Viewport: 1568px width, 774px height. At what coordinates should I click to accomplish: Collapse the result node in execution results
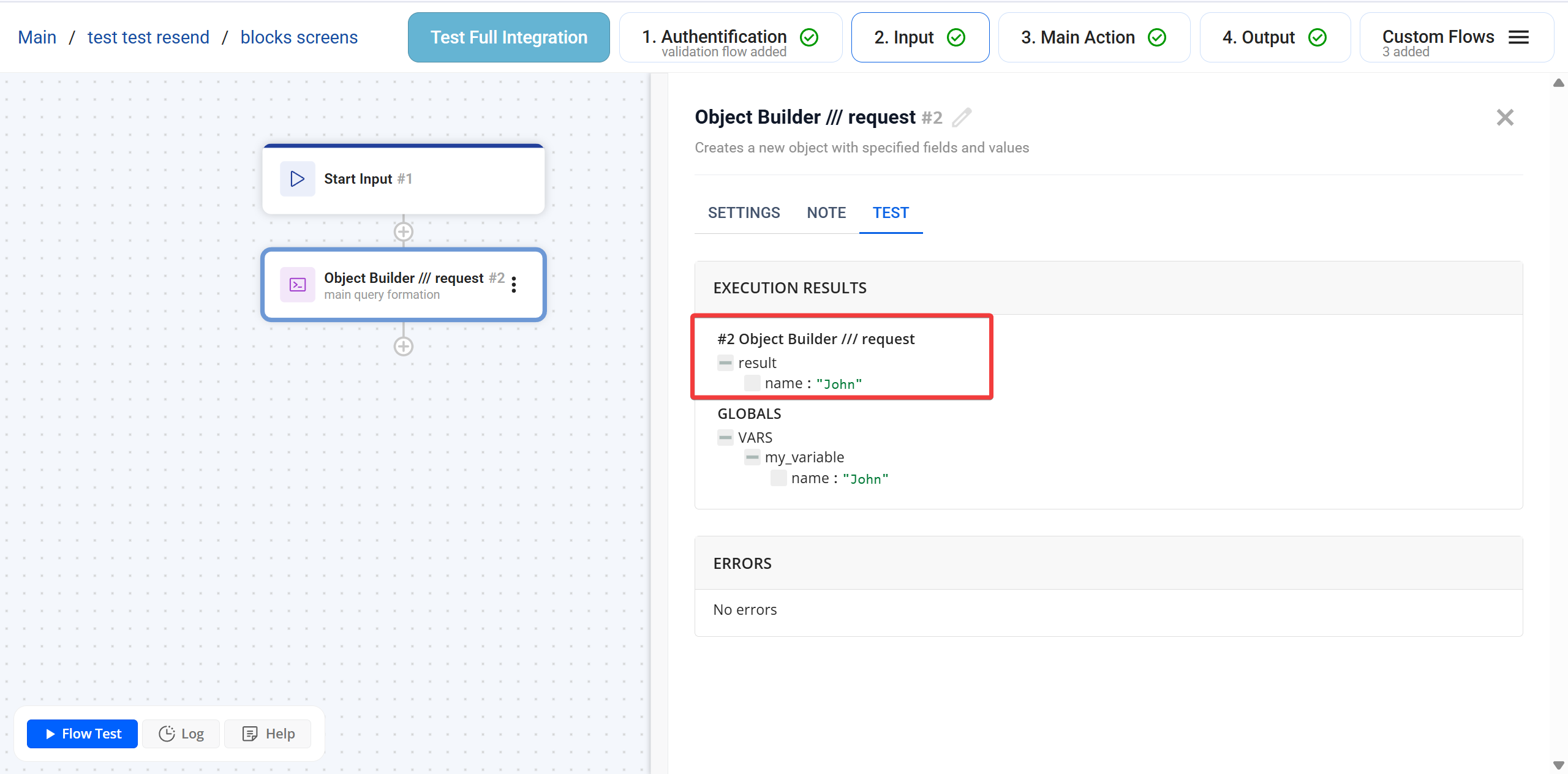725,363
